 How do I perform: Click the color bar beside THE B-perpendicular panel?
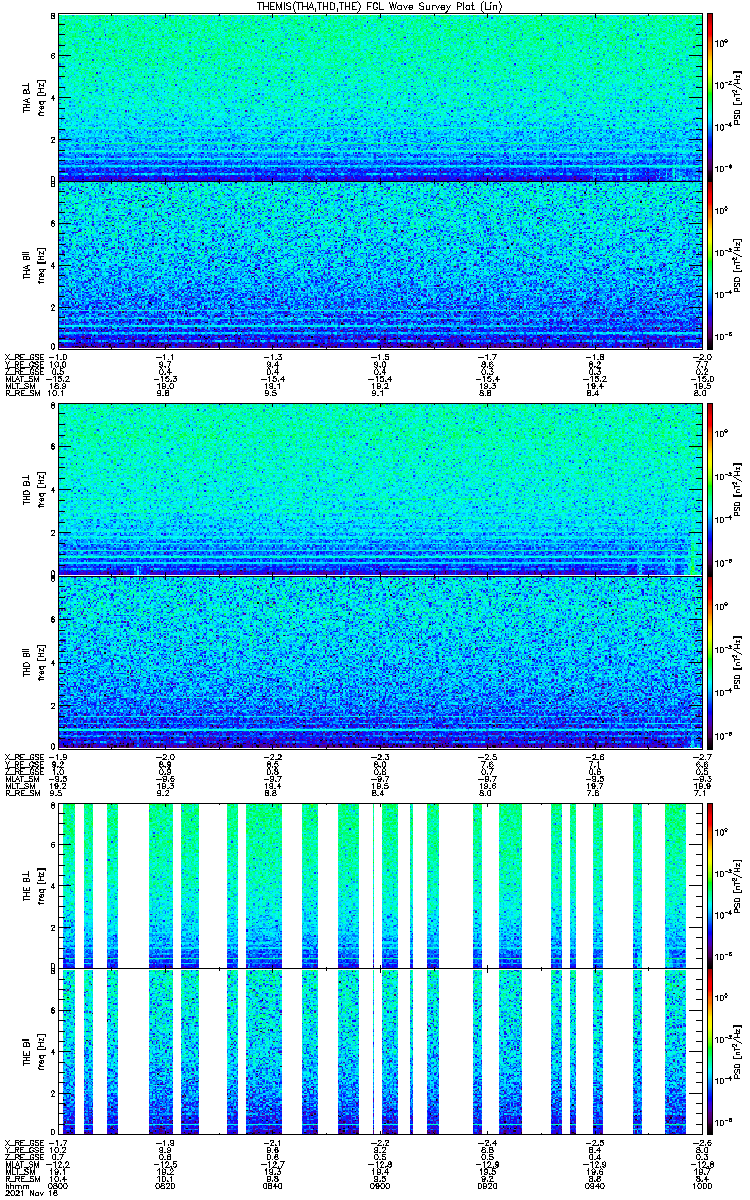pos(710,884)
